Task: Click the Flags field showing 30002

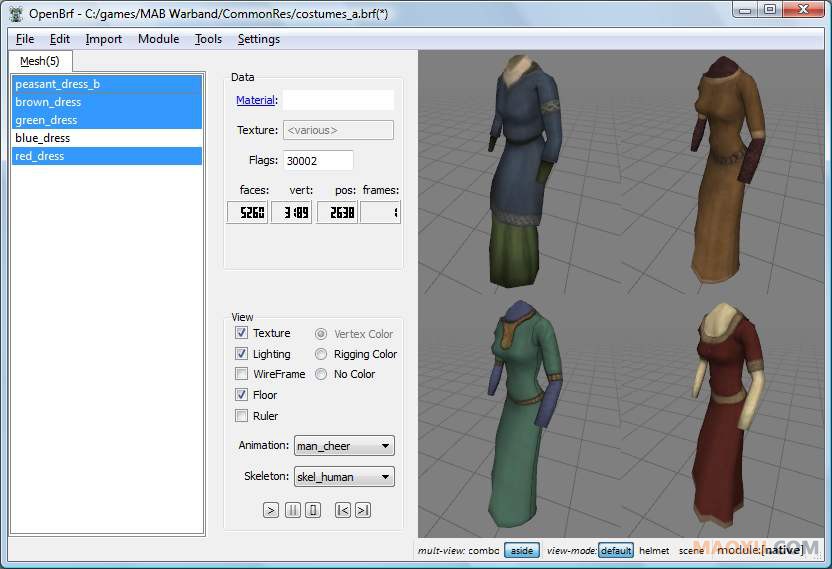Action: 318,160
